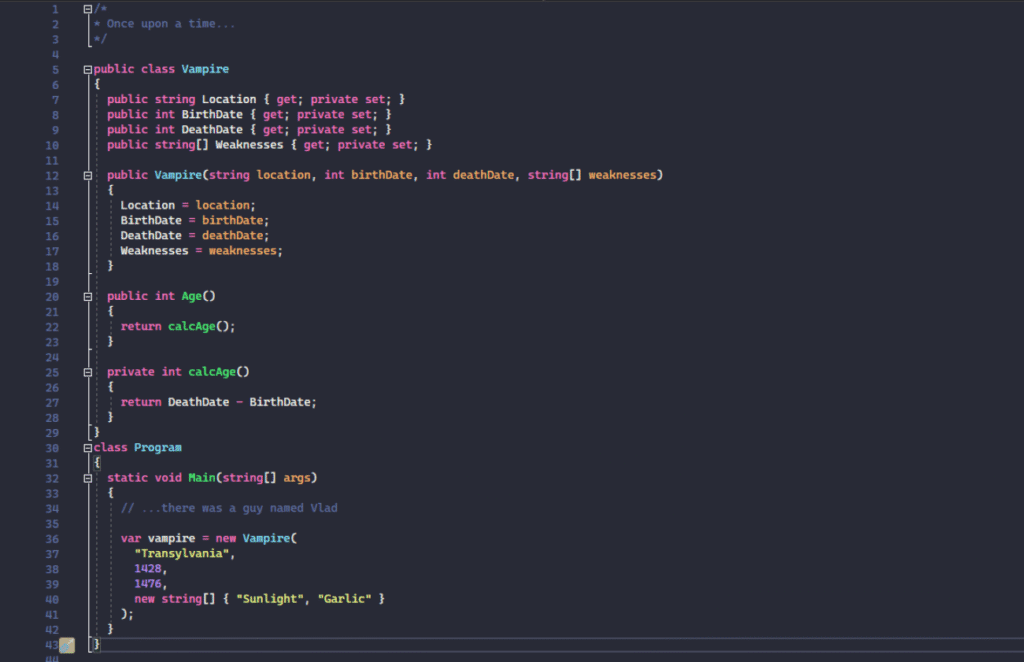Collapse the public class Vampire block
Screen dimensions: 1024x662
tap(88, 70)
